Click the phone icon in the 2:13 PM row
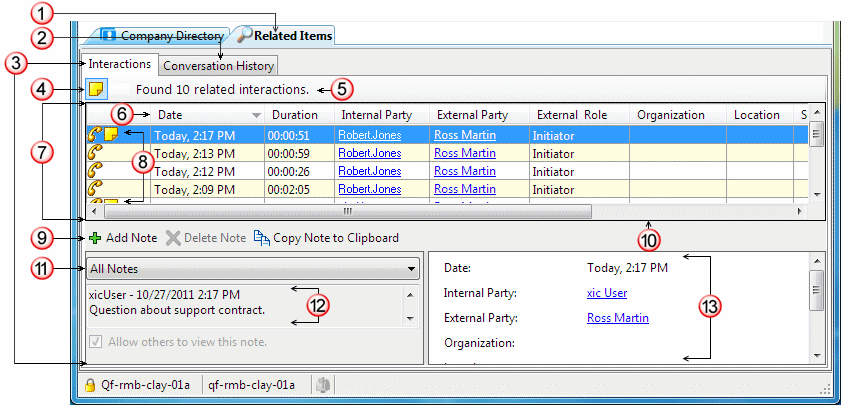The width and height of the screenshot is (845, 405). pos(97,153)
